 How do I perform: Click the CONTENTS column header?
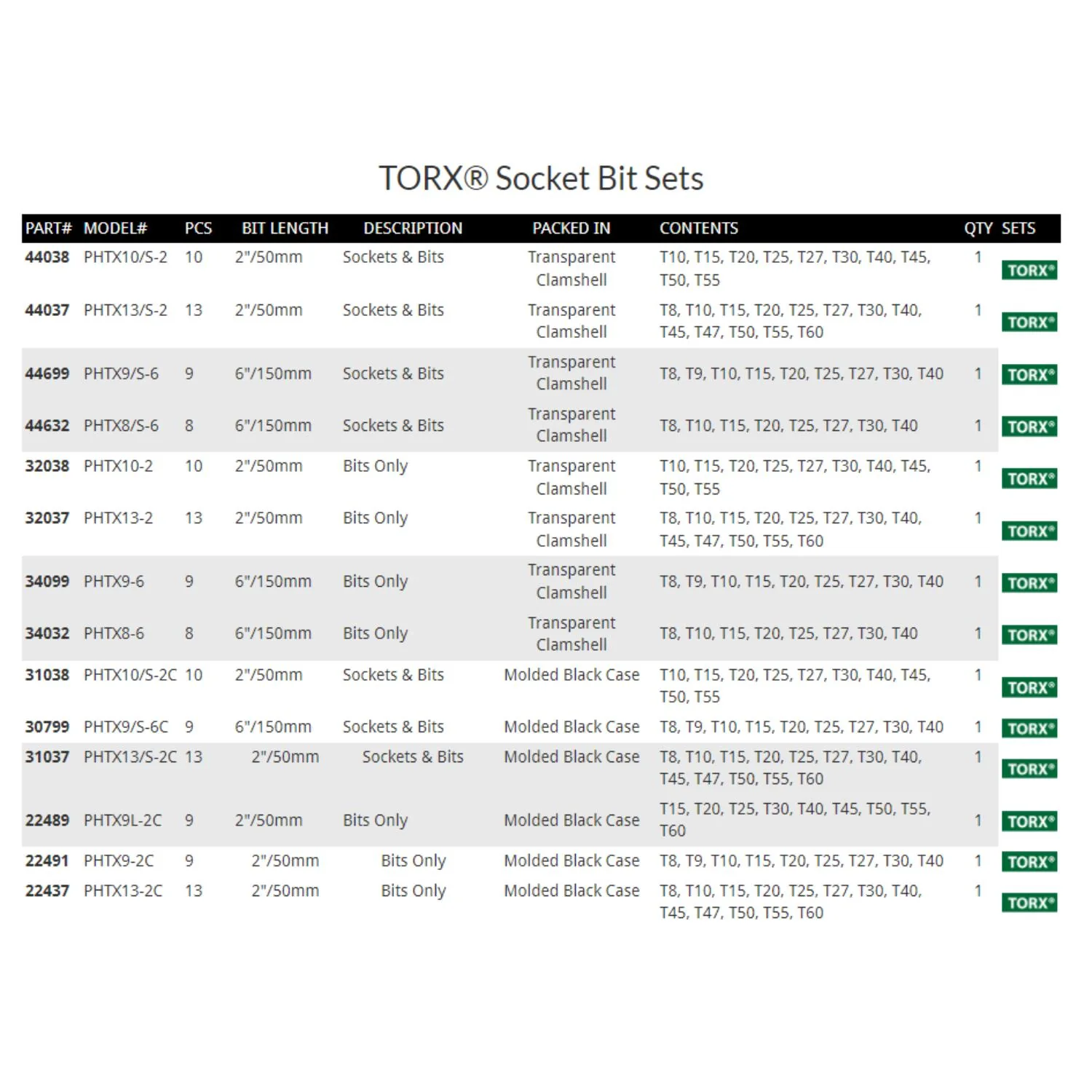[699, 228]
